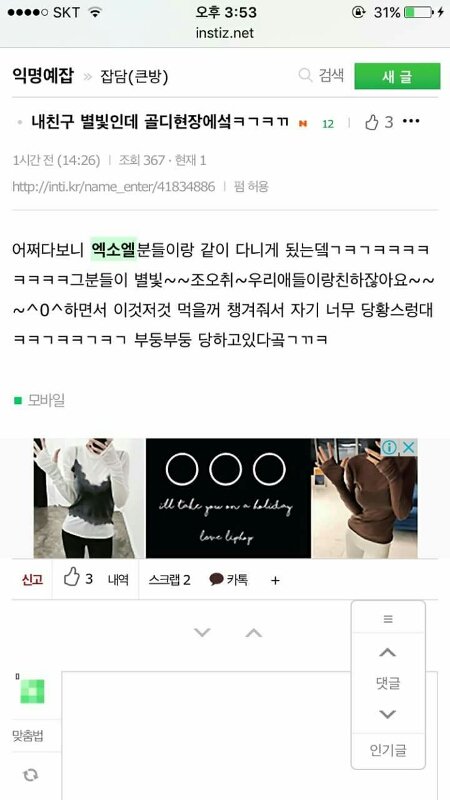The height and width of the screenshot is (800, 450).
Task: Tap the refresh arrows icon near comment box
Action: click(x=31, y=776)
